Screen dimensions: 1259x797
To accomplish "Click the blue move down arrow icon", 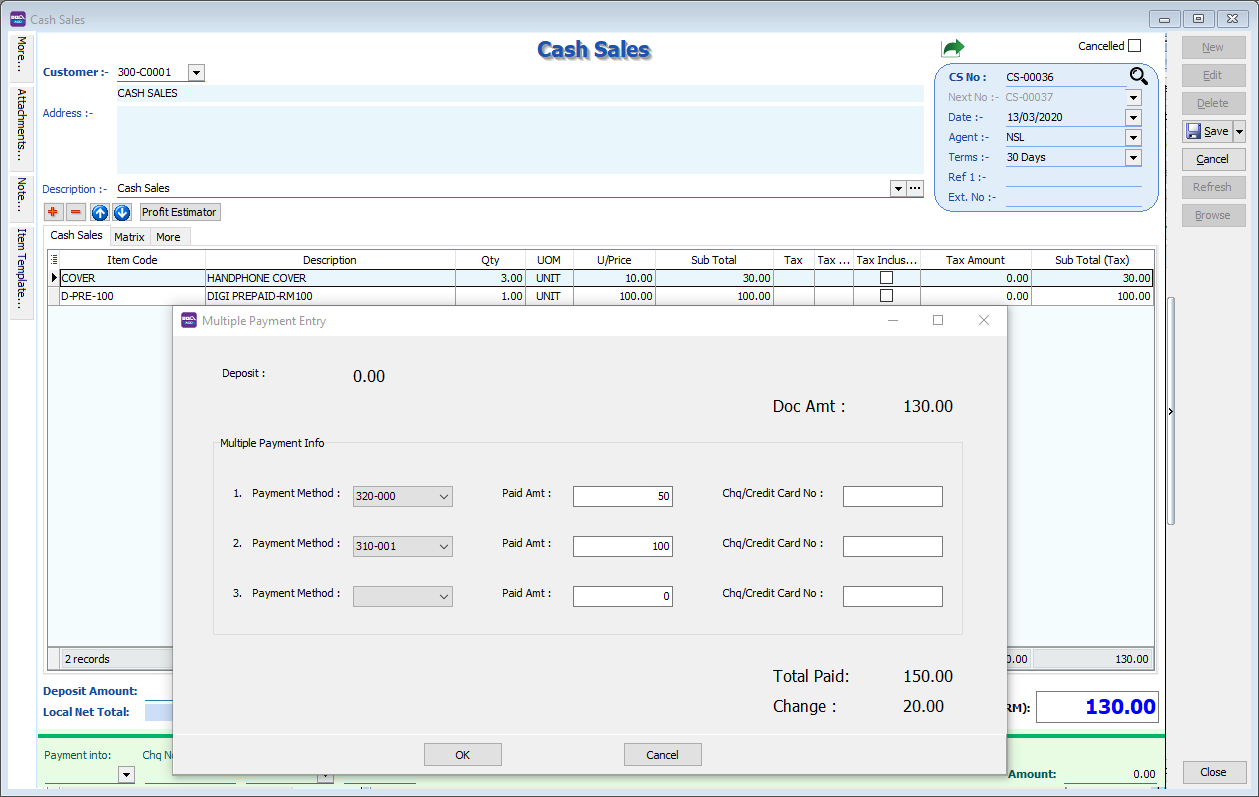I will click(122, 212).
